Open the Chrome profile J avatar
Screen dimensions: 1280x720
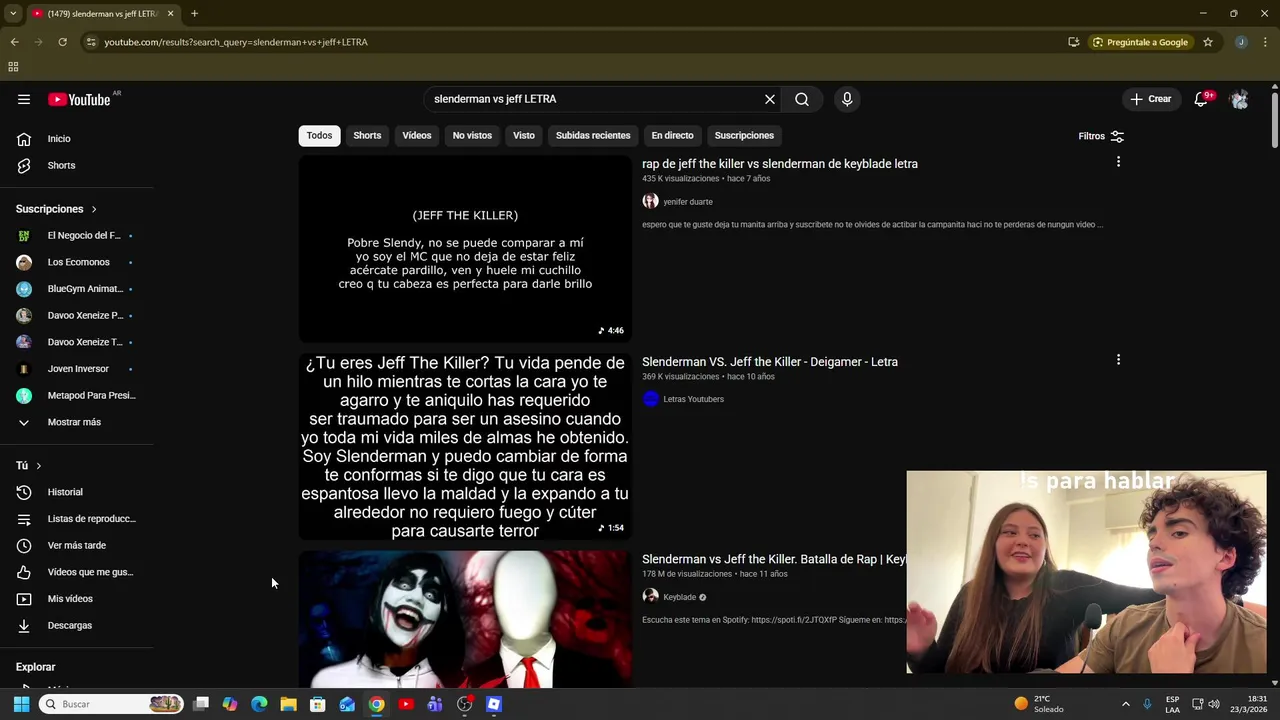click(x=1241, y=42)
